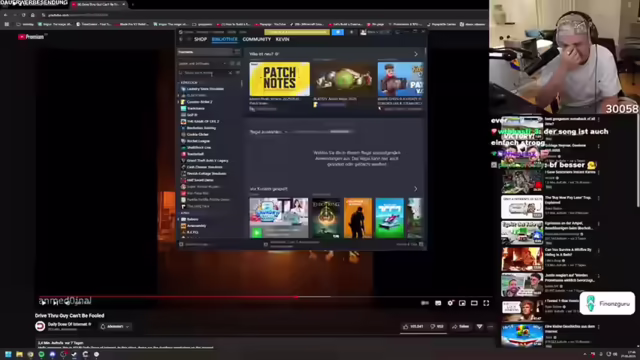The image size is (640, 360).
Task: Toggle YouTube fullscreen mode
Action: coord(486,303)
